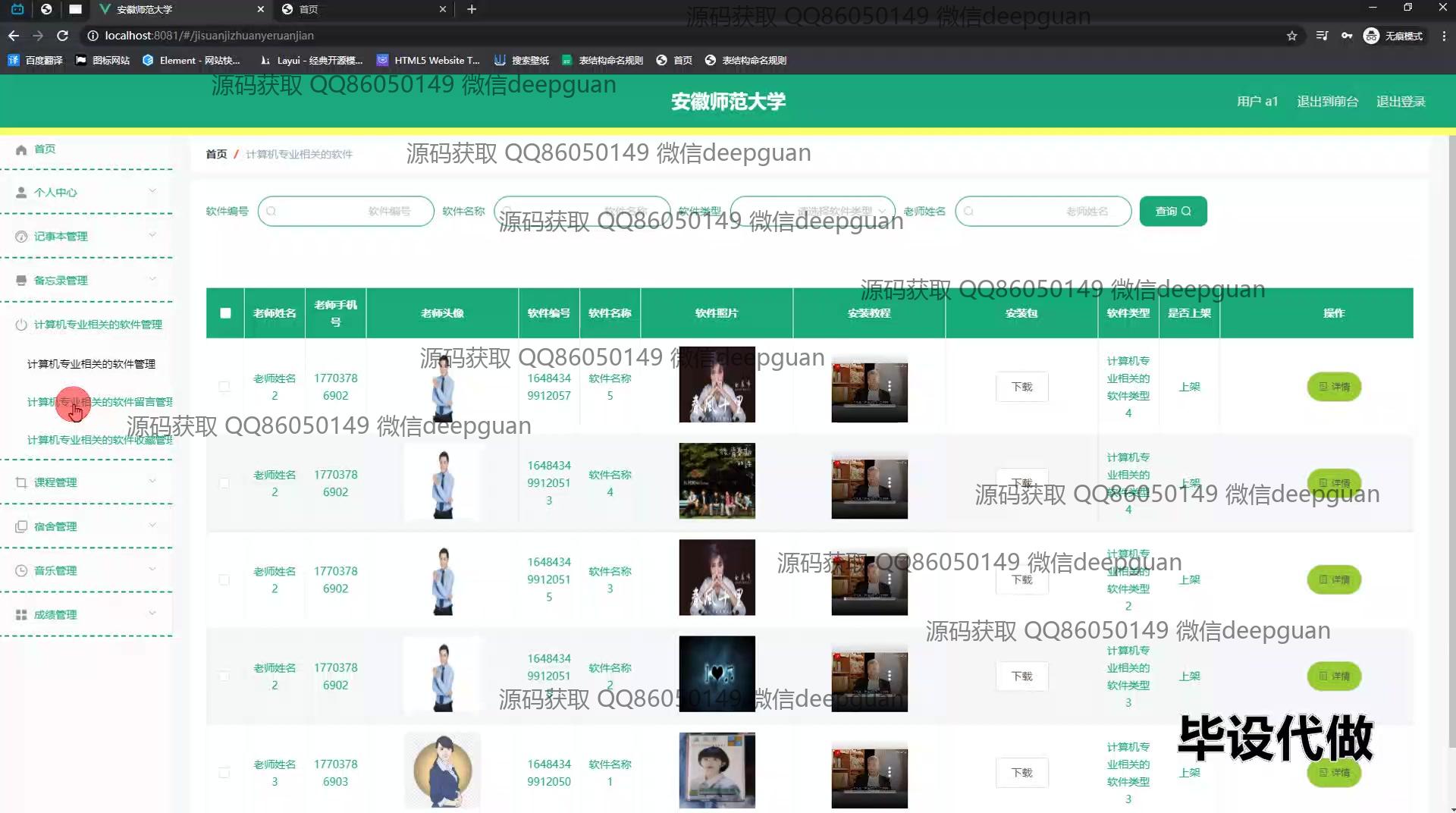Click the 软件编号 search input field

346,212
